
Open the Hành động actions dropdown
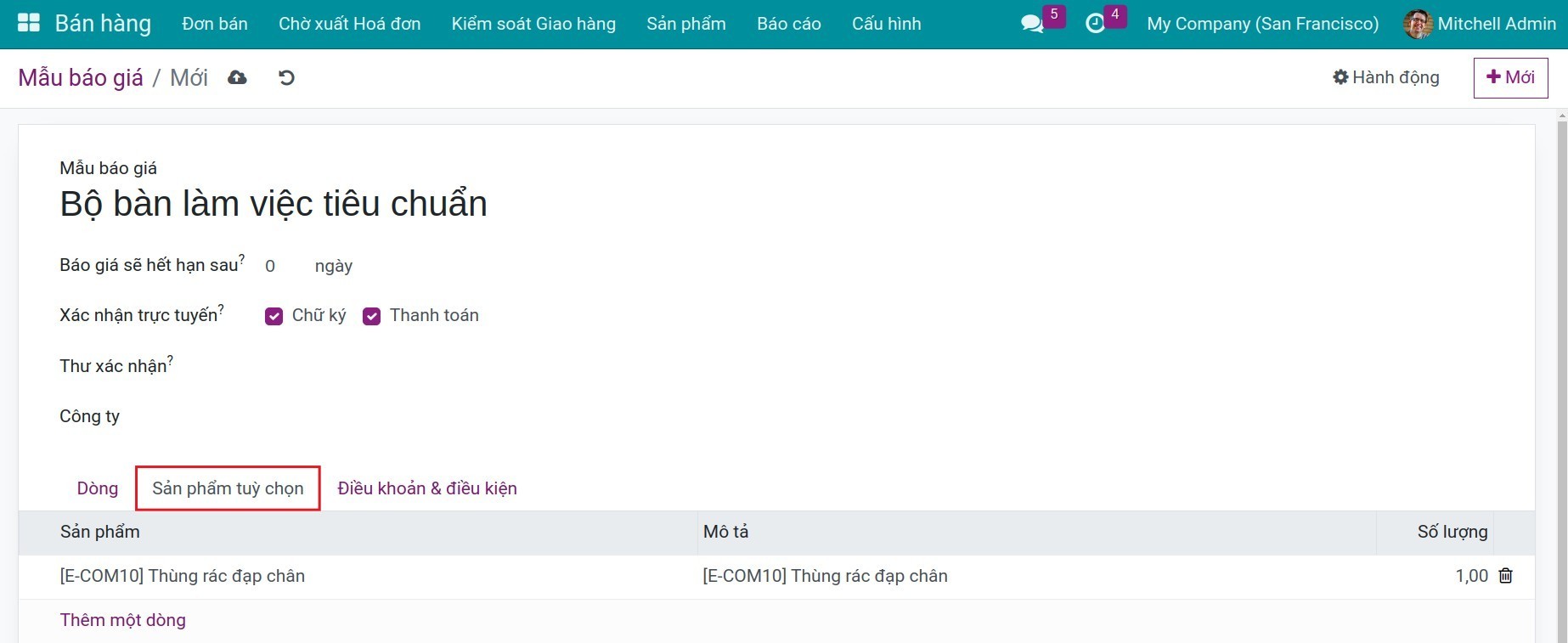coord(1386,77)
